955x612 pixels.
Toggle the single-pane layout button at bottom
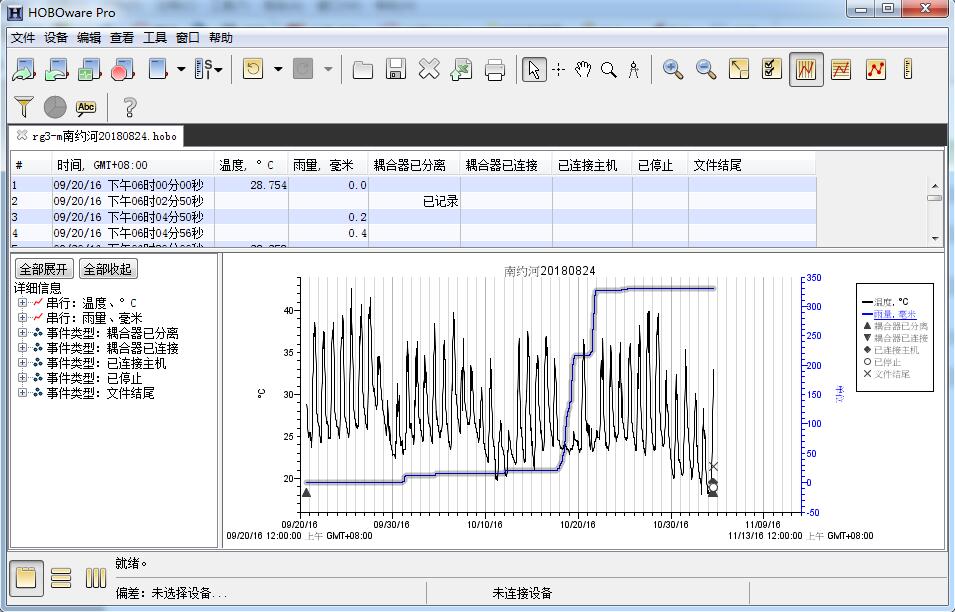(x=26, y=578)
